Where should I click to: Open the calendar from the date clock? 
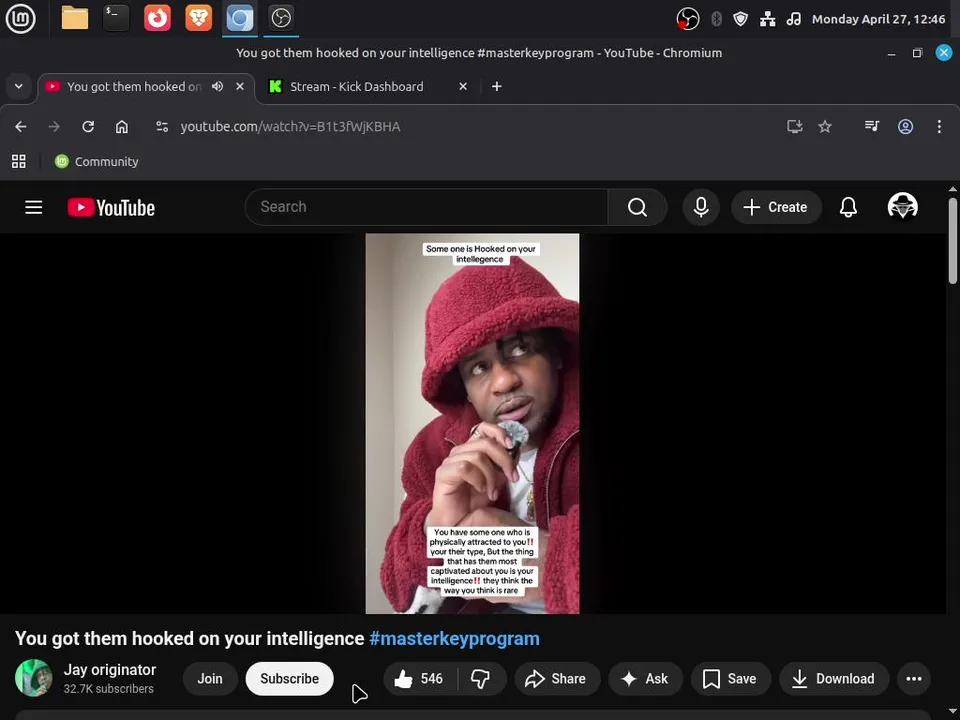click(x=878, y=19)
